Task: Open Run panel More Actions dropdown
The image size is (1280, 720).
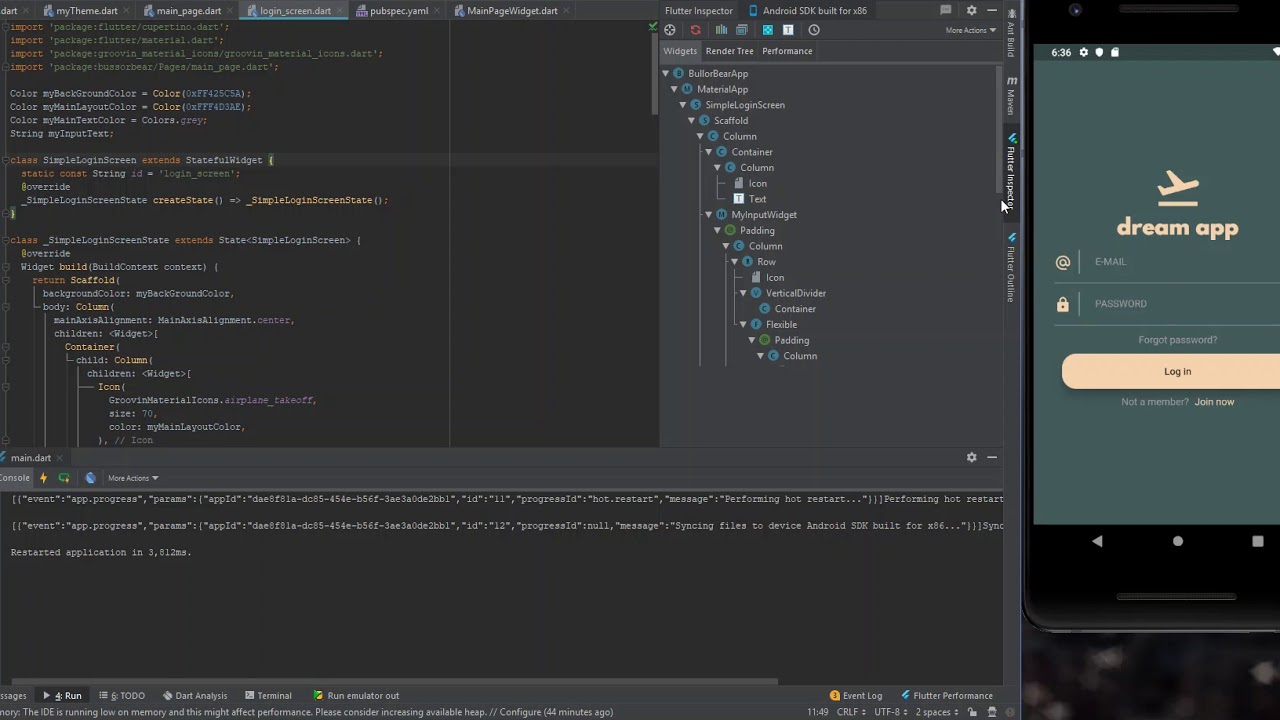Action: [133, 478]
